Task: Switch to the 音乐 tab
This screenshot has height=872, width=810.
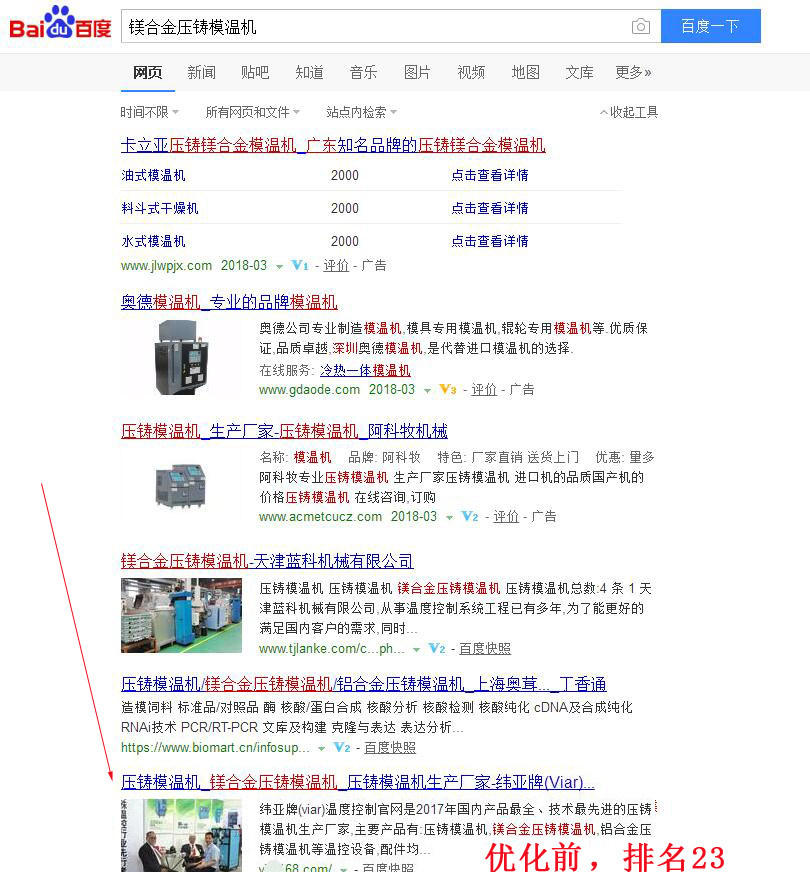Action: click(363, 72)
